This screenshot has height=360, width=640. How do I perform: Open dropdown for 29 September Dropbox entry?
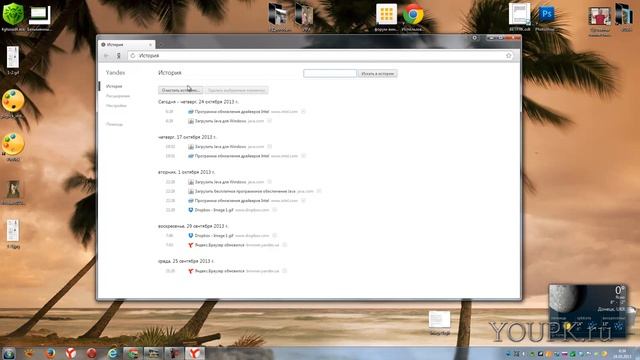[x=275, y=236]
